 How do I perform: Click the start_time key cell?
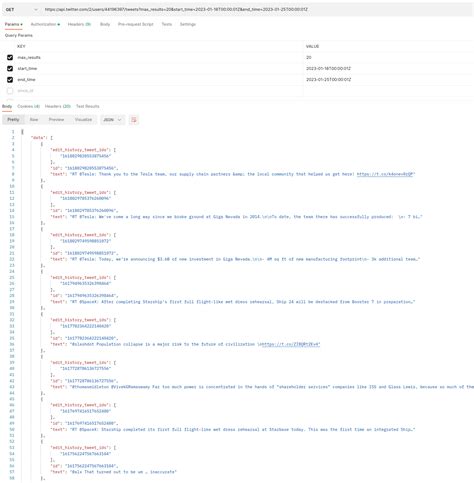[159, 68]
